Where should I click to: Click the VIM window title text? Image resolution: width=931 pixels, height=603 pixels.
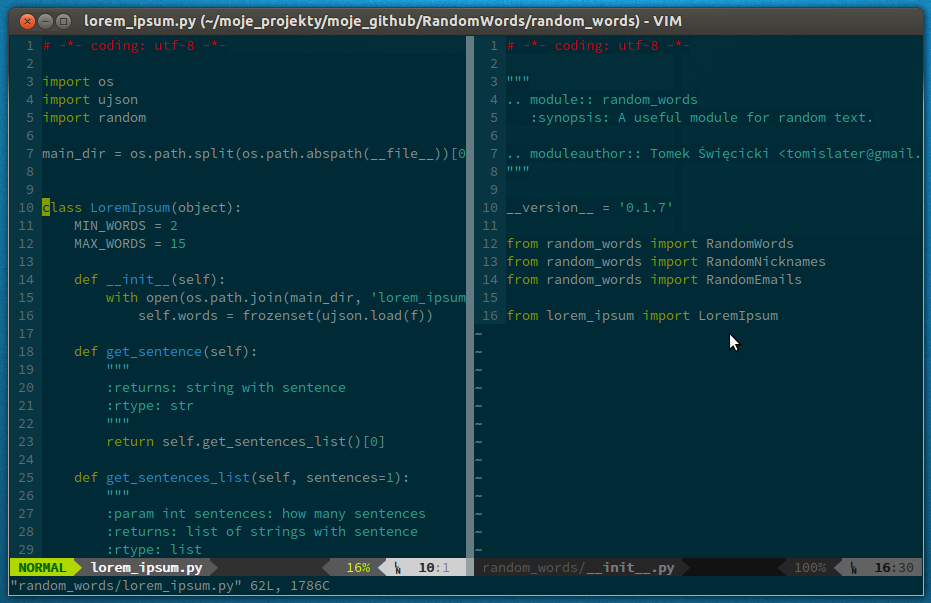click(x=382, y=21)
